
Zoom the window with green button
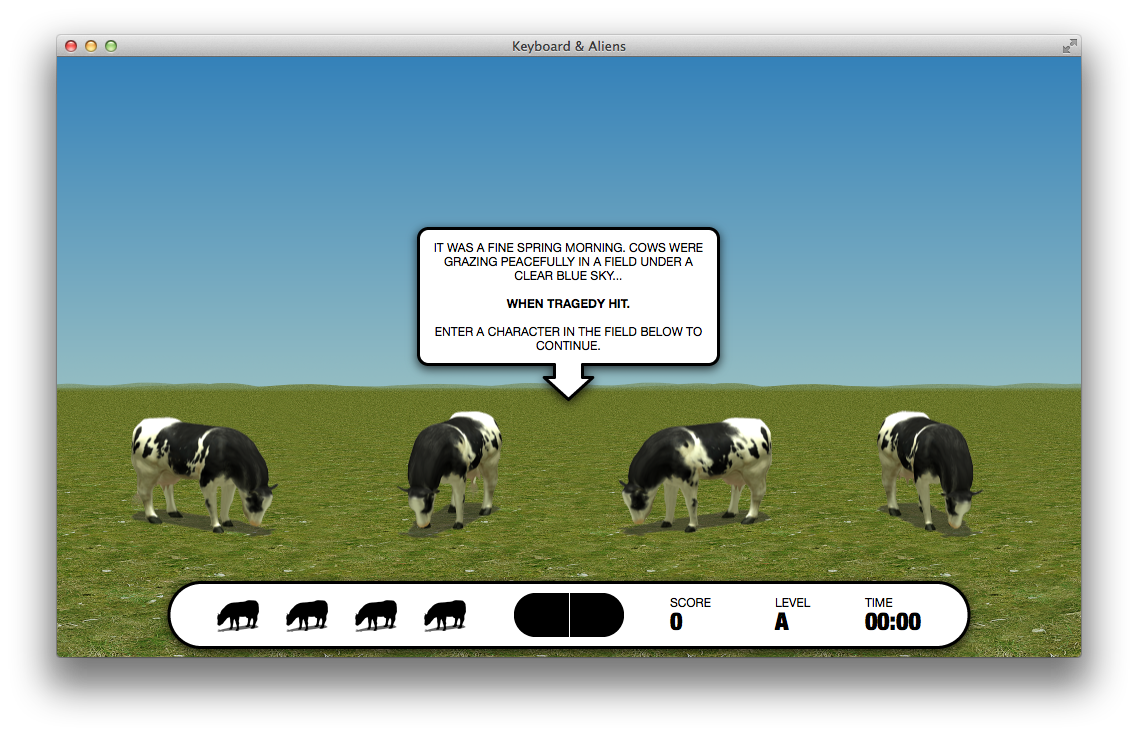tap(111, 46)
